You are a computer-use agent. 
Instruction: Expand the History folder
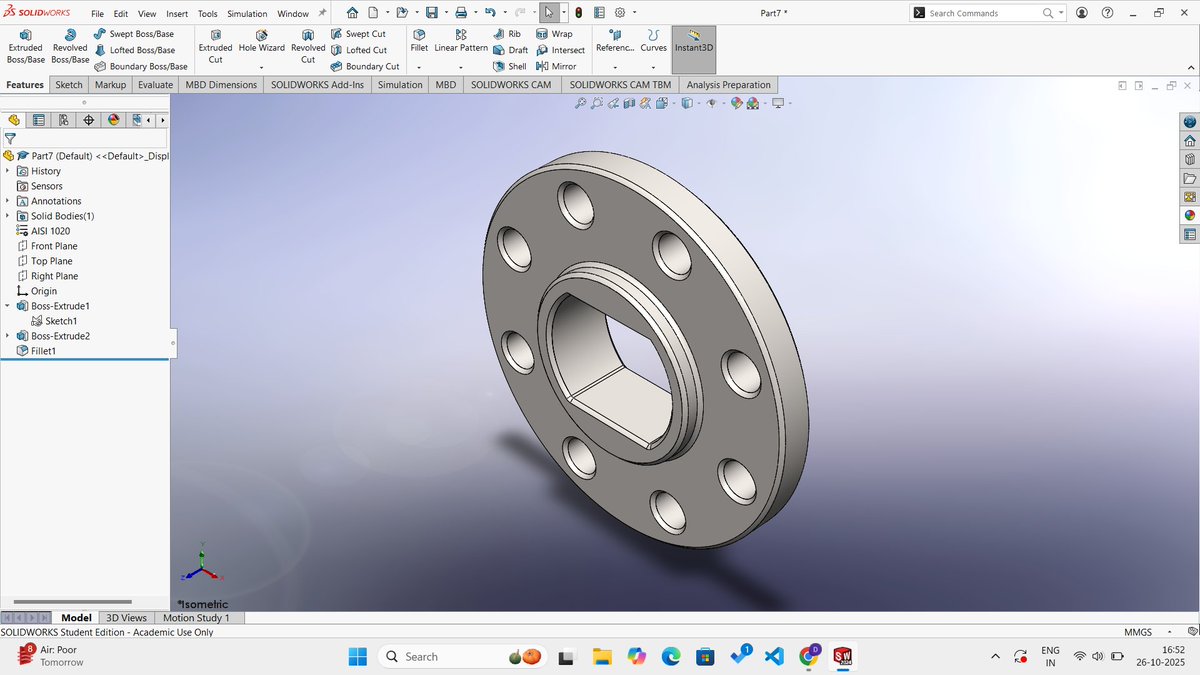coord(7,171)
